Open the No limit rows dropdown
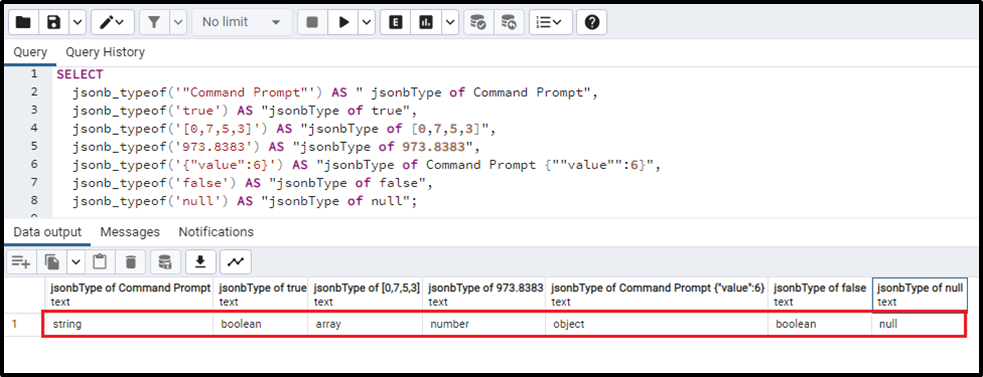The height and width of the screenshot is (377, 983). [x=242, y=22]
